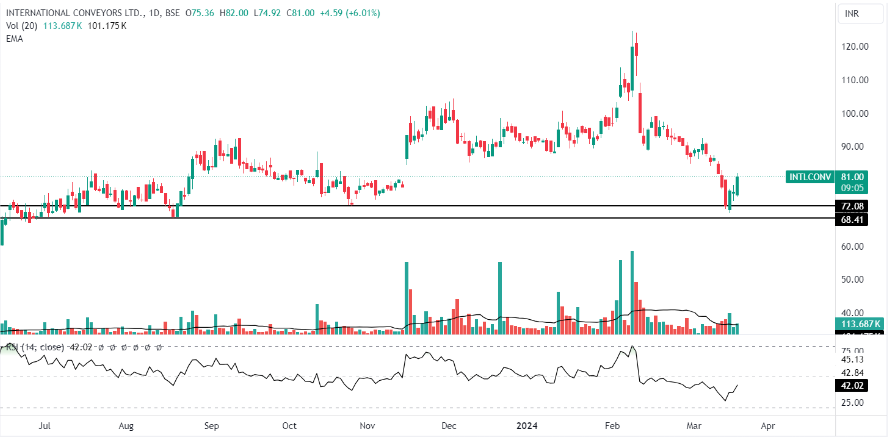
Task: Click the 68.41 price axis label
Action: [x=852, y=219]
